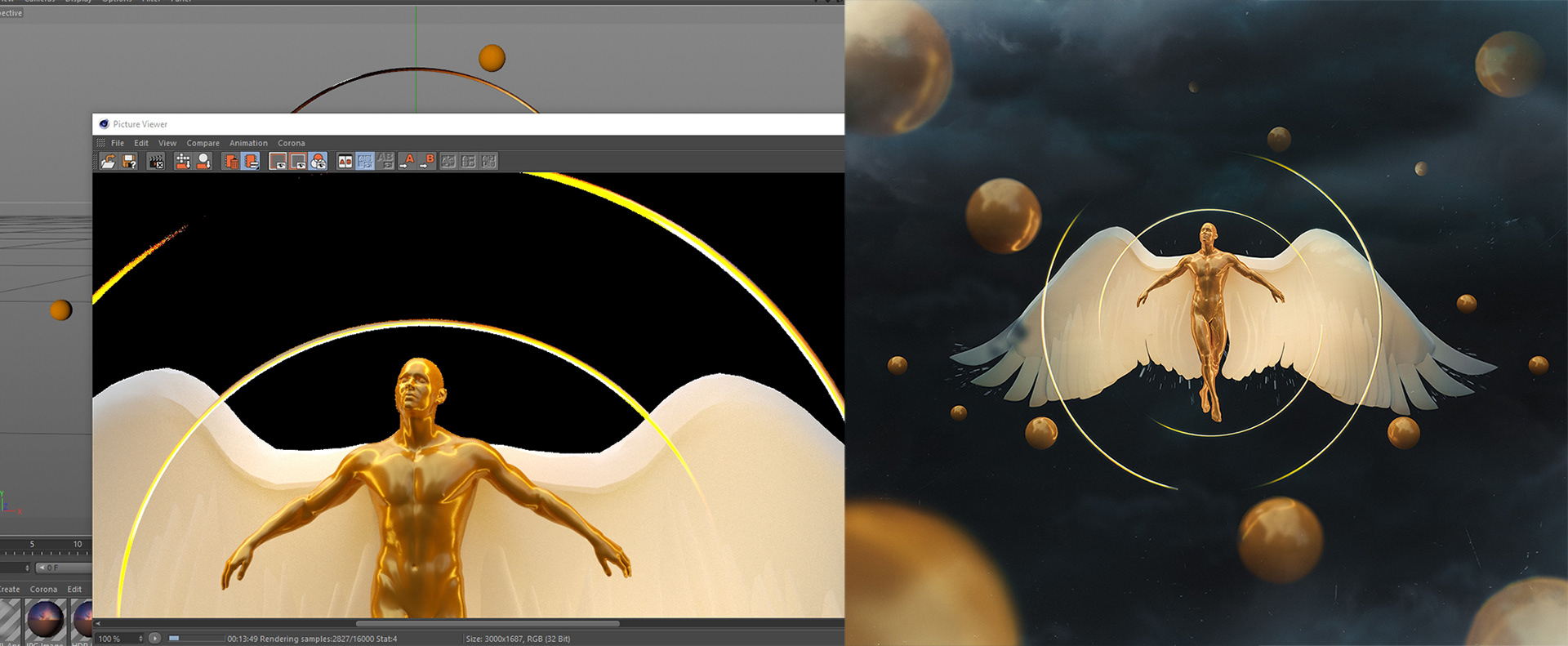Click the horizontal scrollbar thumb of the render

(488, 624)
